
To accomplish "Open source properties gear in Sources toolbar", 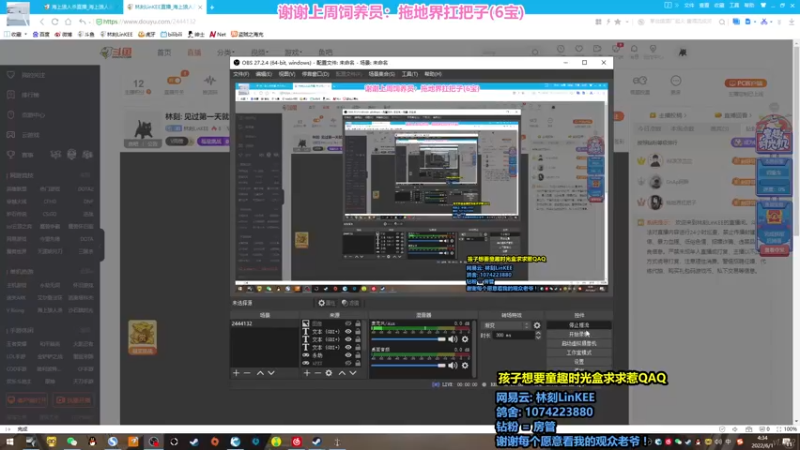I will tap(329, 373).
